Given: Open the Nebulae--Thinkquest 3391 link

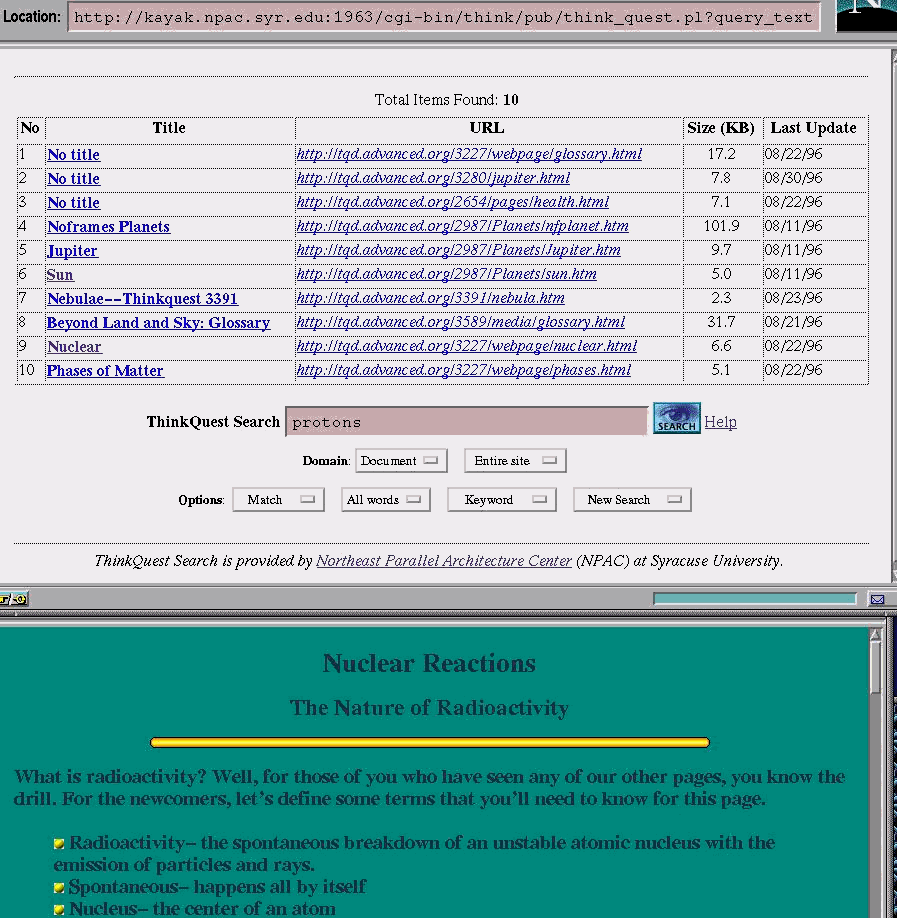Looking at the screenshot, I should 142,299.
